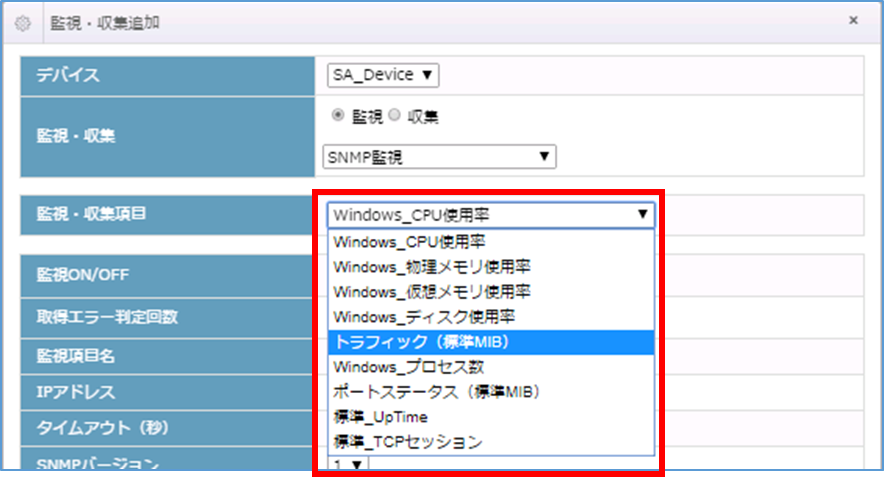The width and height of the screenshot is (884, 477).
Task: Select ポートステータス（標準MIB） option
Action: coord(491,392)
